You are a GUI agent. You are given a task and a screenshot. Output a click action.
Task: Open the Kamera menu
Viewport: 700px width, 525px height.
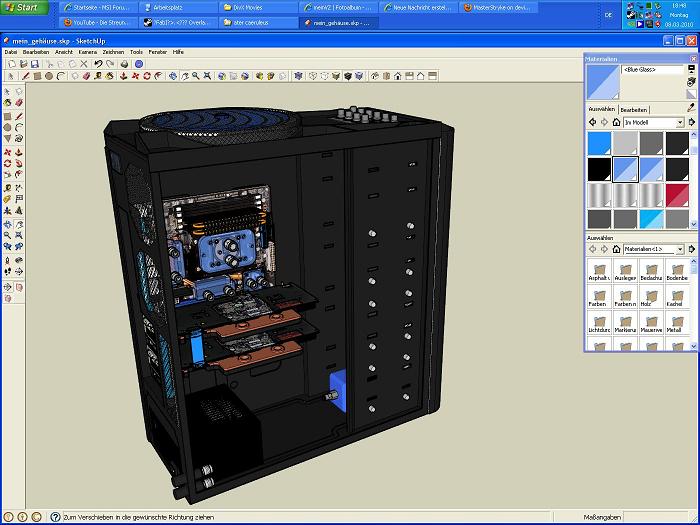[x=88, y=50]
